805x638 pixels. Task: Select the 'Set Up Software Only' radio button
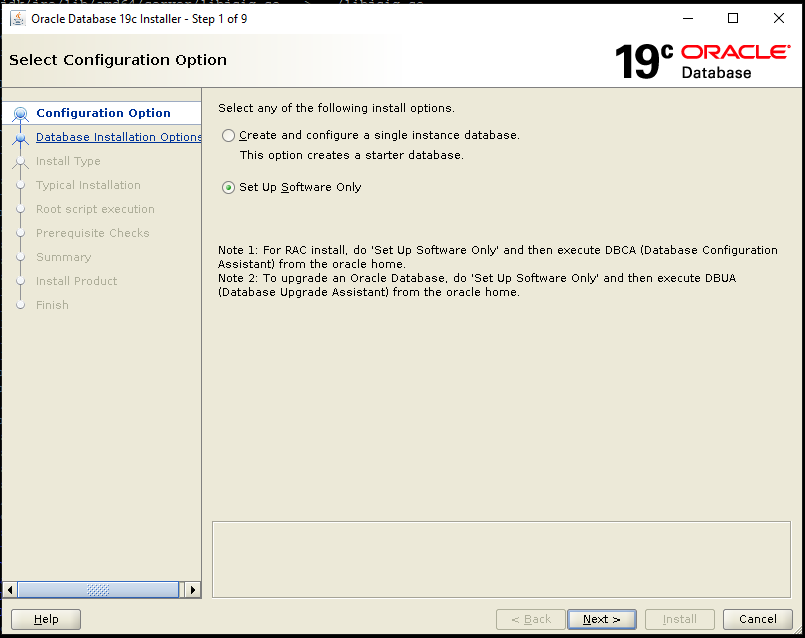pos(228,187)
